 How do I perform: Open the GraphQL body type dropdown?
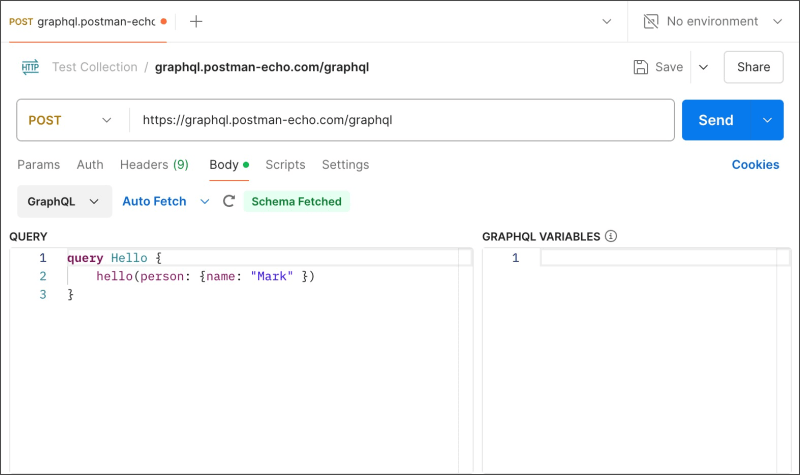[x=64, y=202]
